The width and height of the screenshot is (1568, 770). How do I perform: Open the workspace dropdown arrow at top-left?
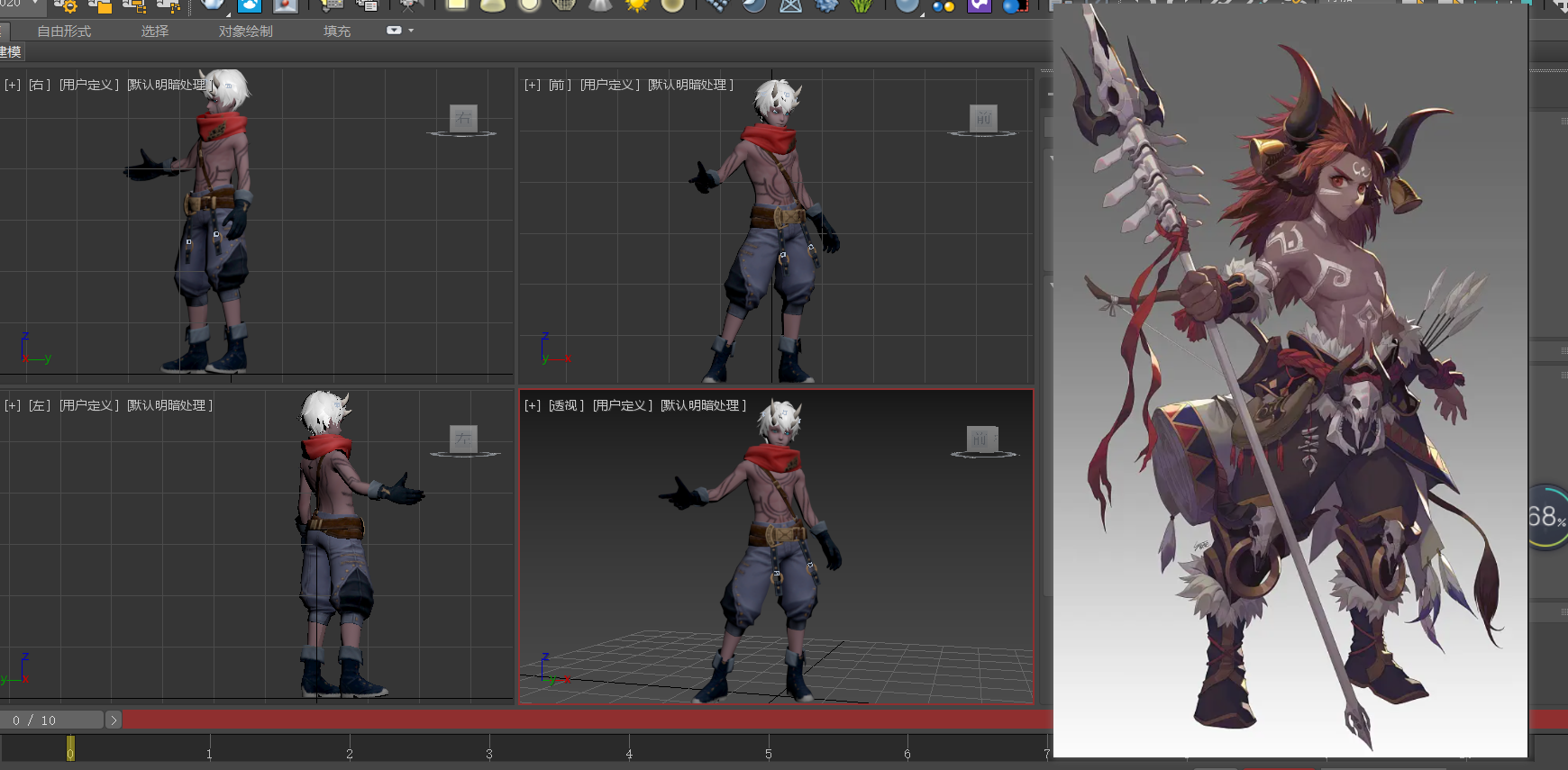coord(34,4)
